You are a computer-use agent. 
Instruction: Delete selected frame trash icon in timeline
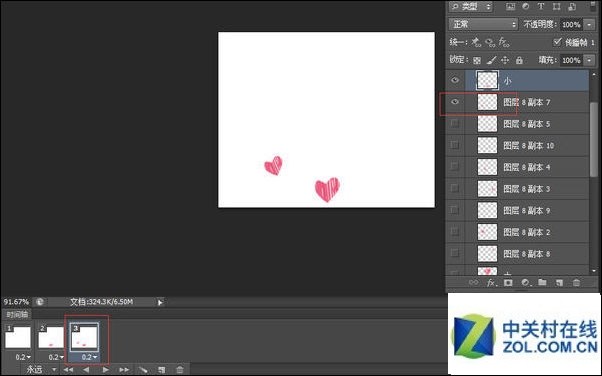(x=180, y=369)
